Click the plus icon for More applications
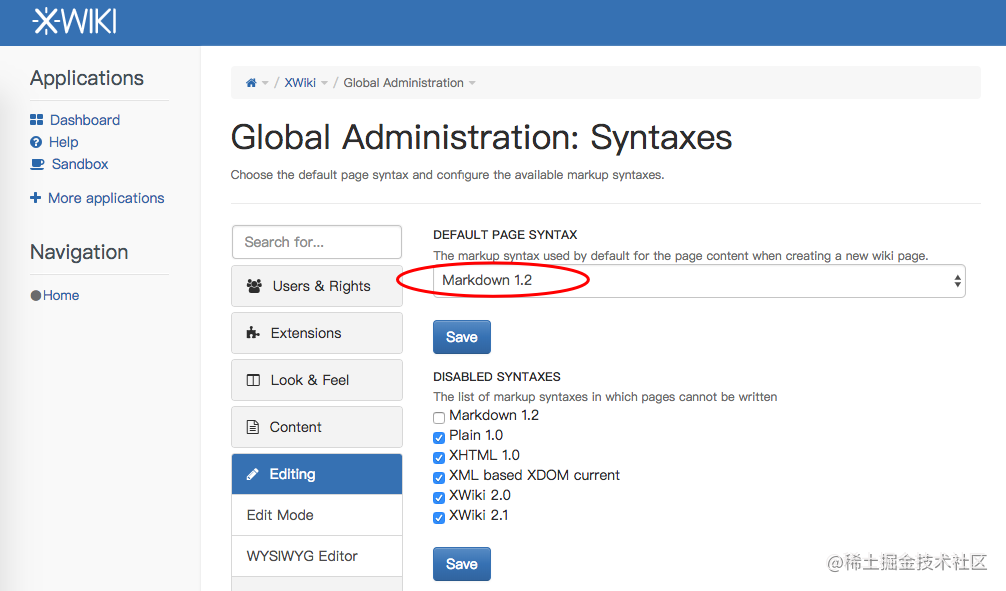The image size is (1006, 591). tap(35, 198)
